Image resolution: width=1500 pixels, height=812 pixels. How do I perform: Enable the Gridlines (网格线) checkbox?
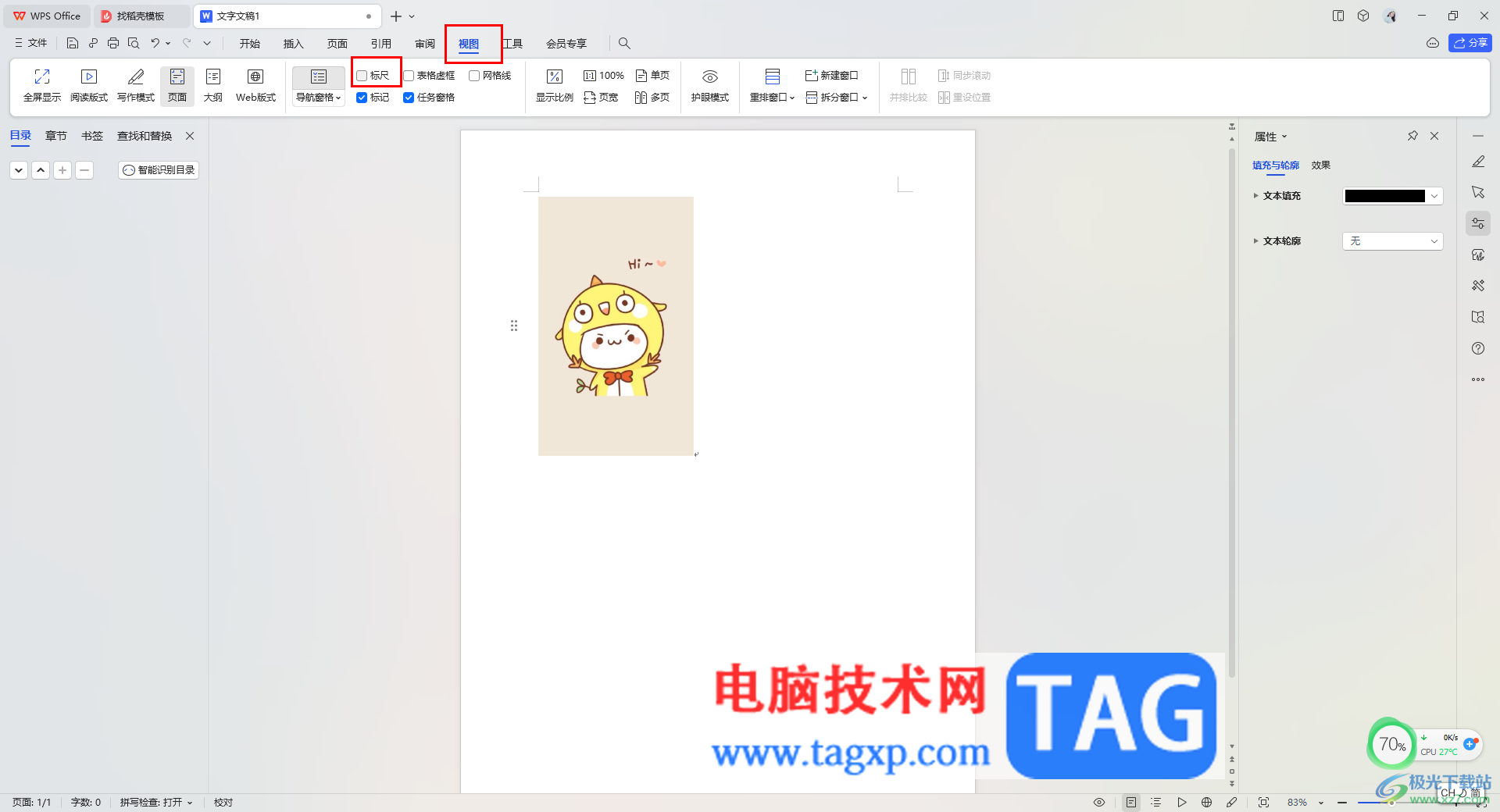pos(474,76)
